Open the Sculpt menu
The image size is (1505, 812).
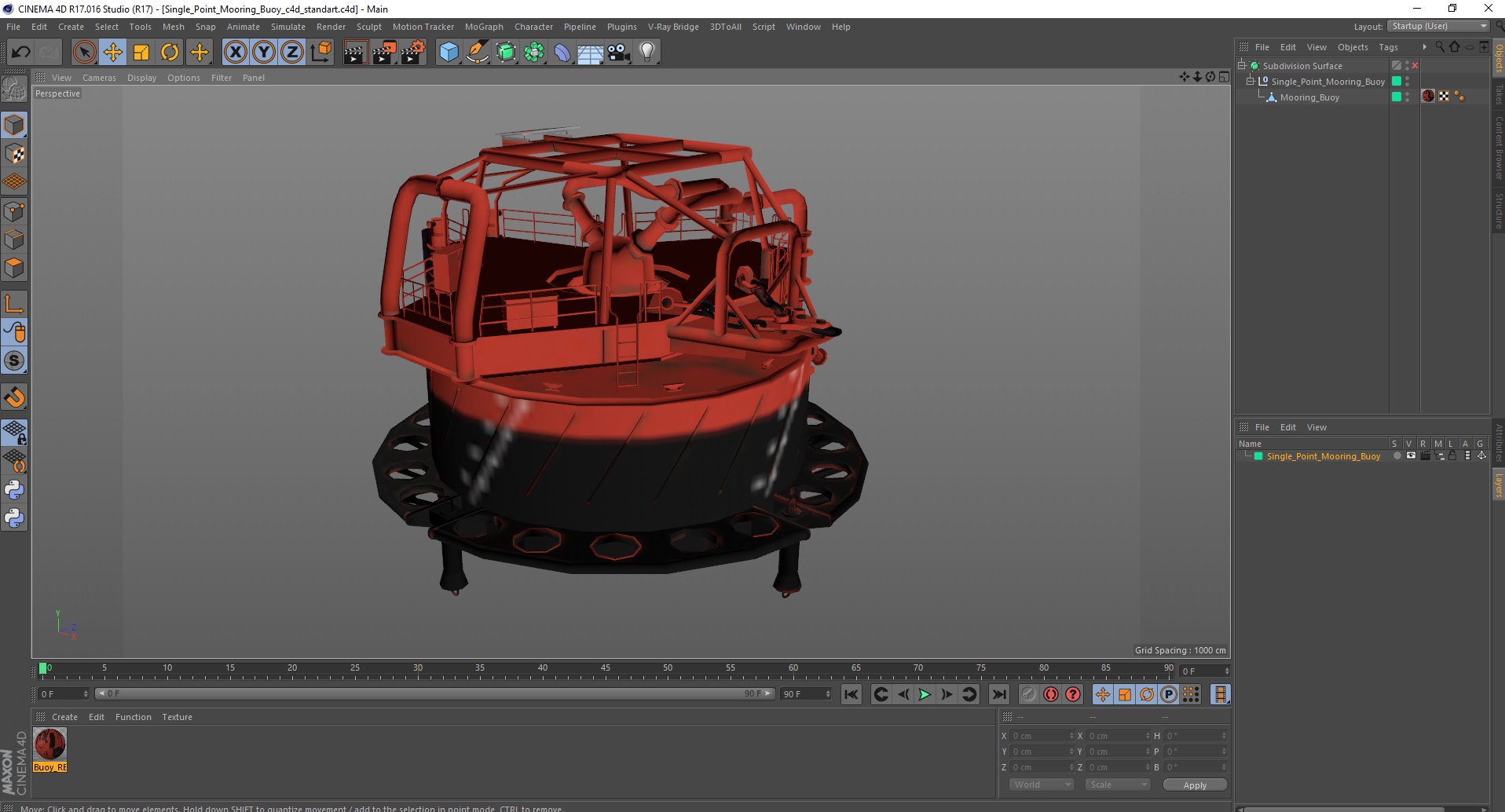(368, 27)
